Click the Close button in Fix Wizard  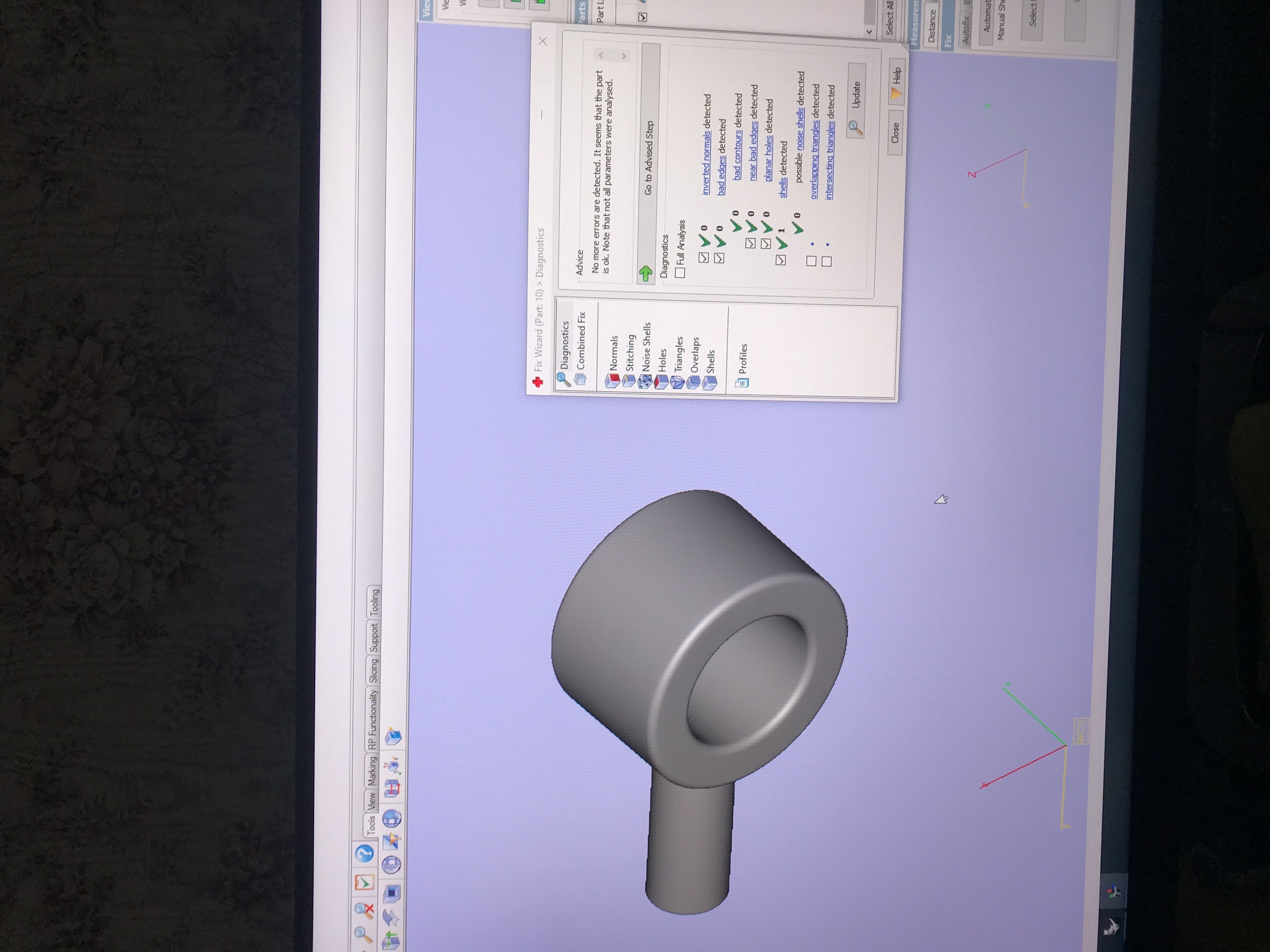tap(895, 133)
